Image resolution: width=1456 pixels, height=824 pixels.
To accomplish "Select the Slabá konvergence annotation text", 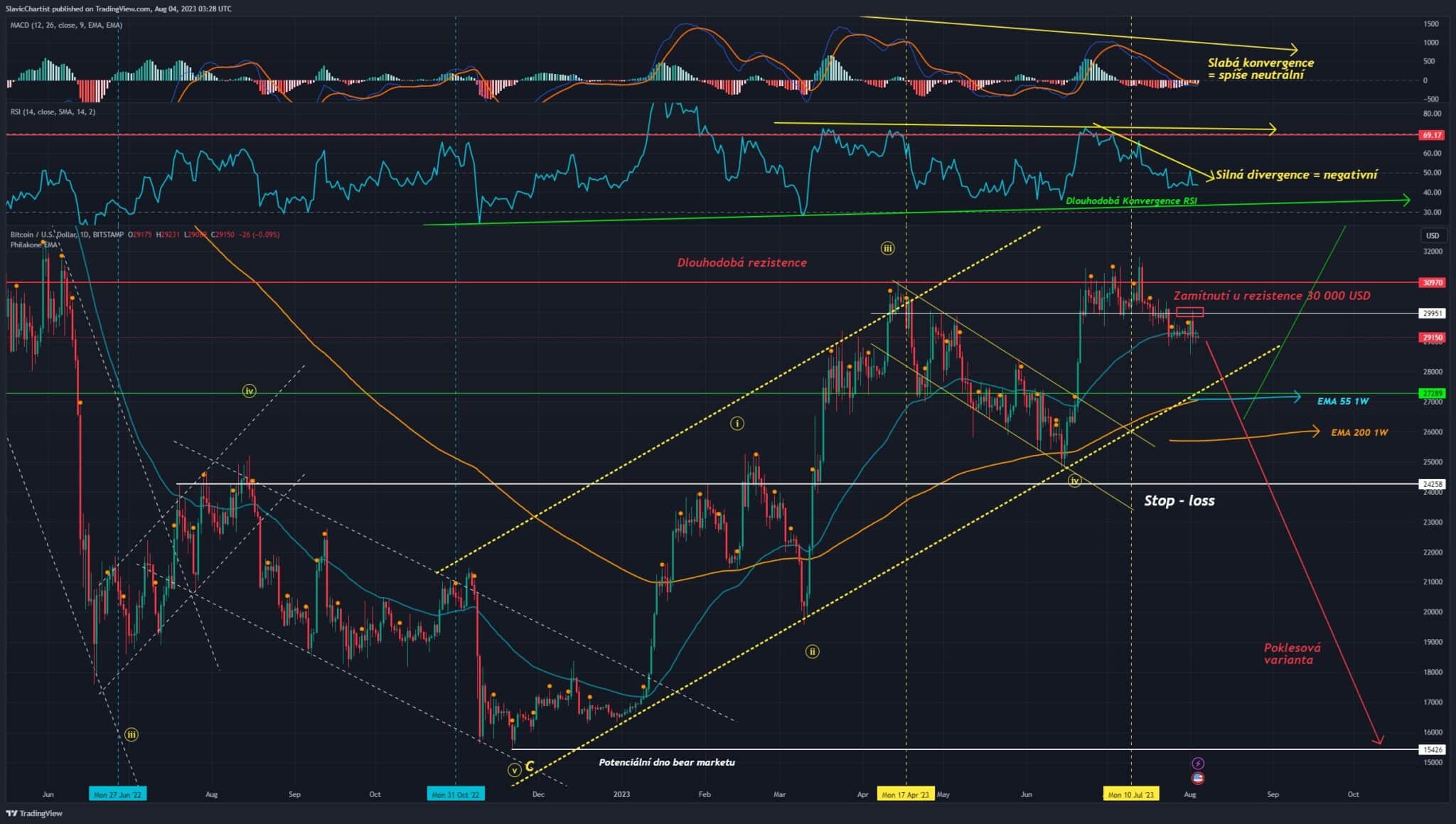I will pyautogui.click(x=1260, y=68).
